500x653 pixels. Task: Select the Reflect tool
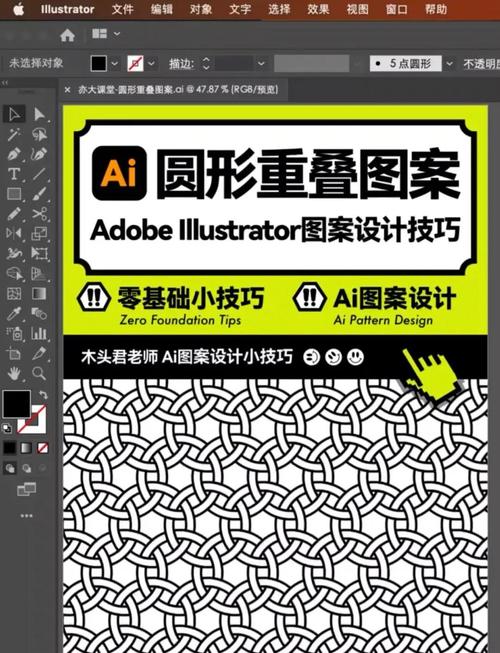click(14, 233)
